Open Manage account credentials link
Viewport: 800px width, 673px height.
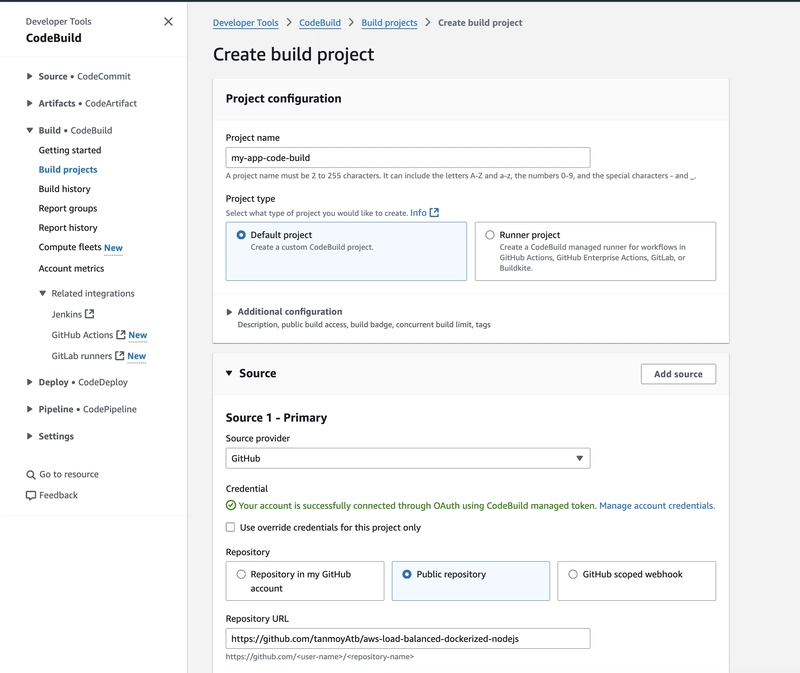(x=657, y=506)
